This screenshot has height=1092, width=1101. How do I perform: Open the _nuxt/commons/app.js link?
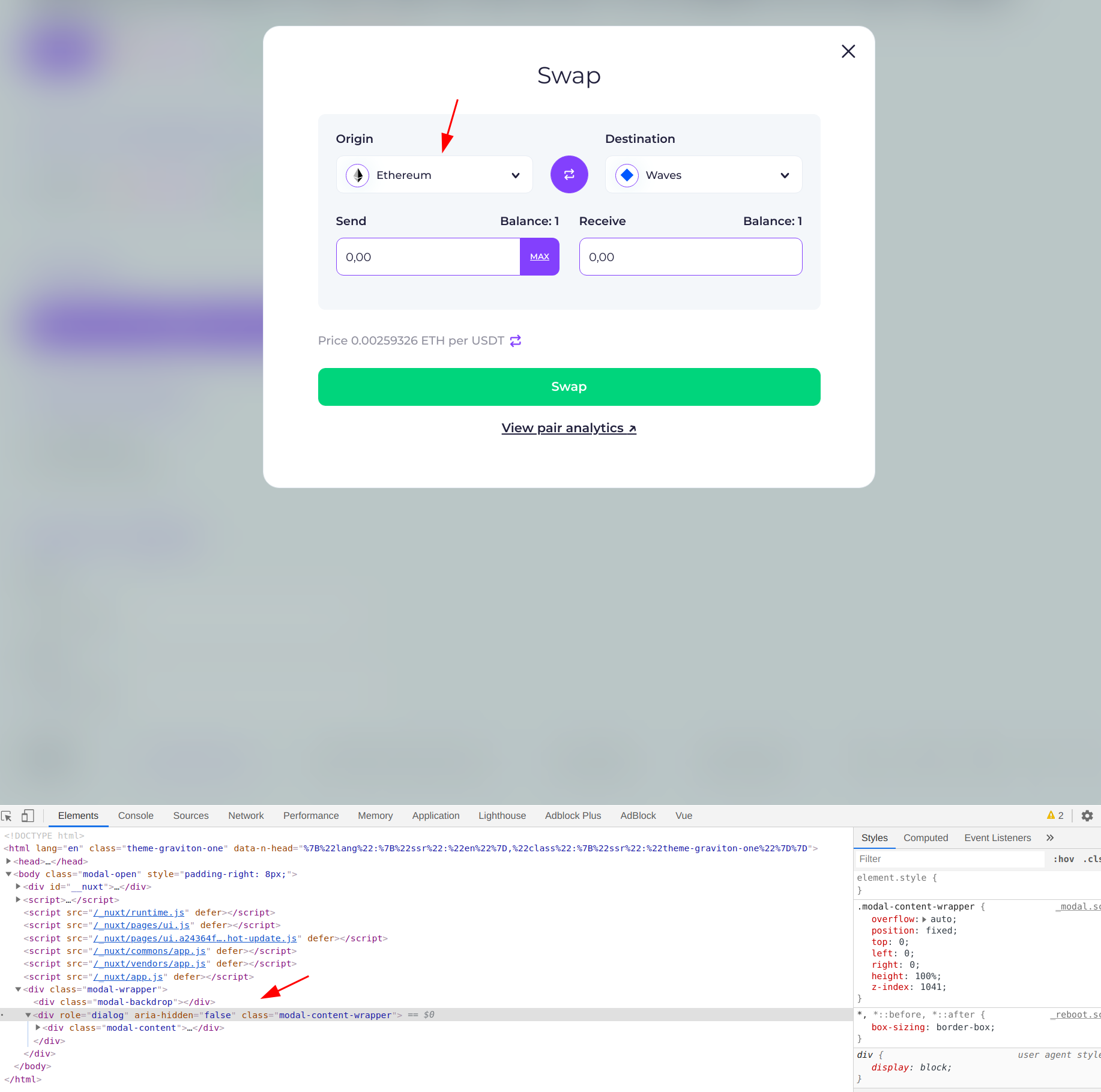pos(149,952)
